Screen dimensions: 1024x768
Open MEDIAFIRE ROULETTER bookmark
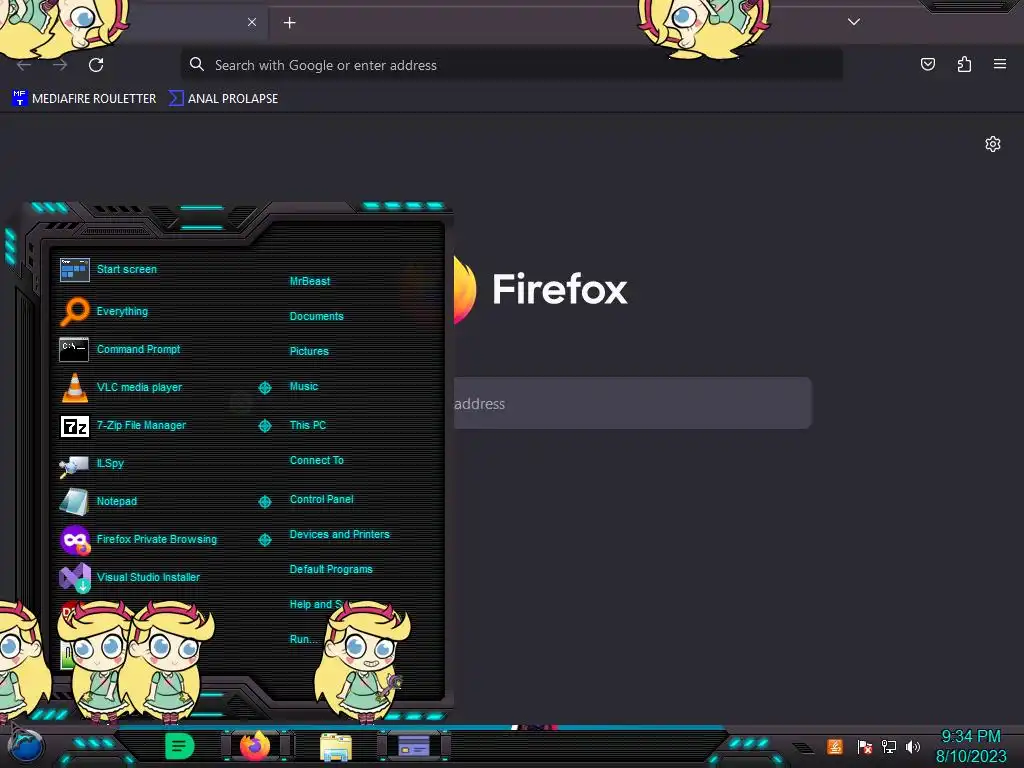[84, 99]
